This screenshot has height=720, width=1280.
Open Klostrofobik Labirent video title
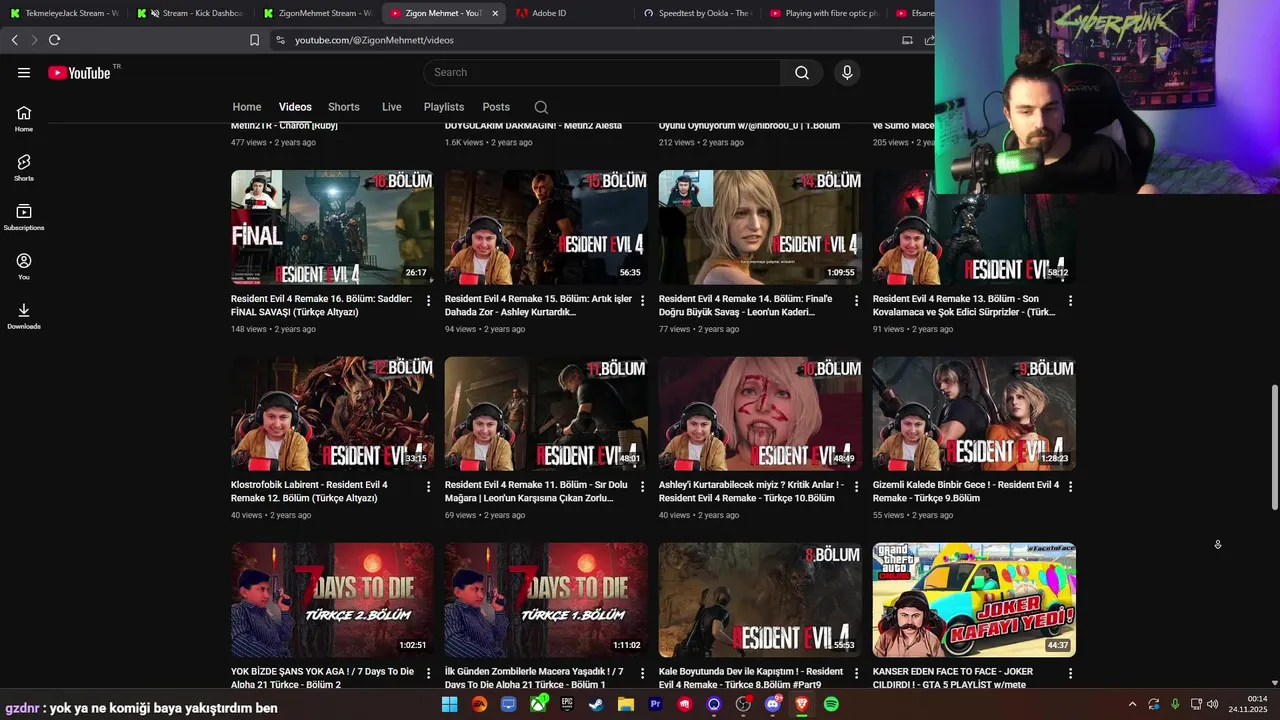pyautogui.click(x=309, y=491)
